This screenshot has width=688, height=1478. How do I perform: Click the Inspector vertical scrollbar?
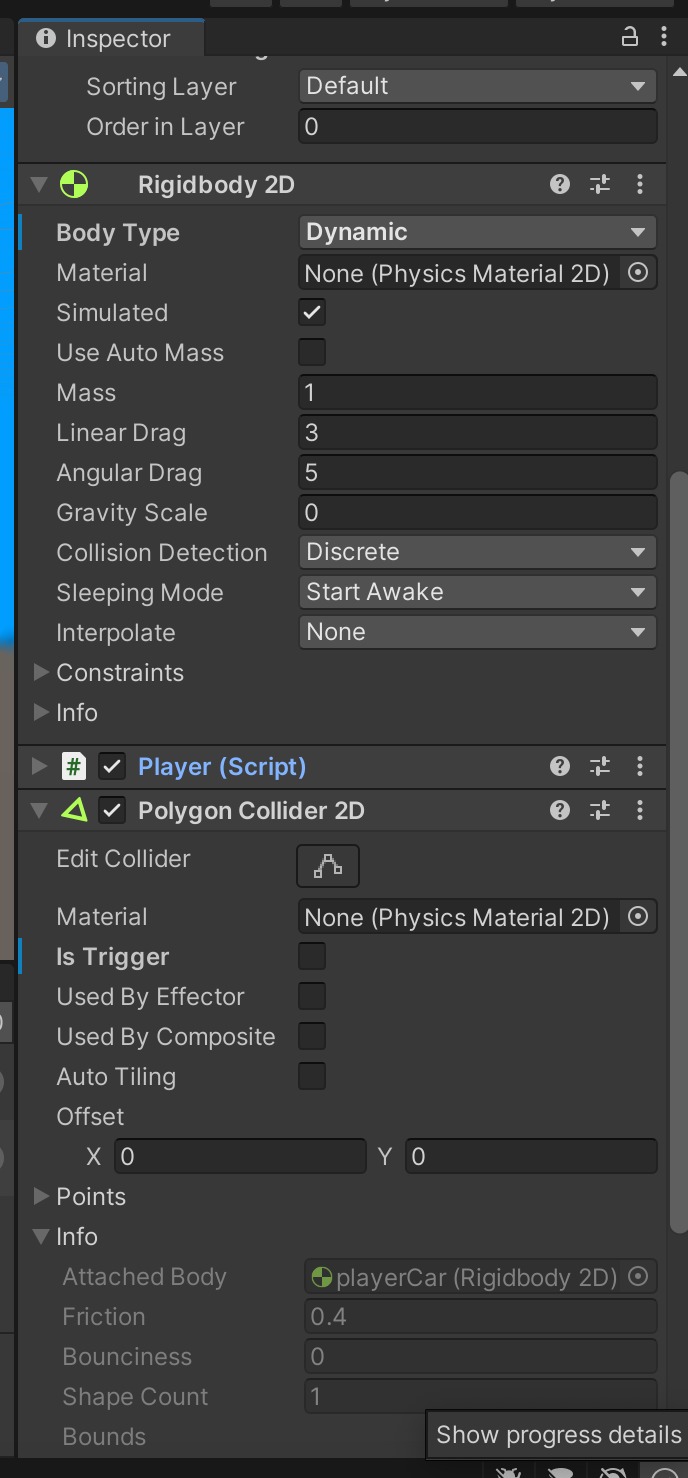tap(678, 850)
